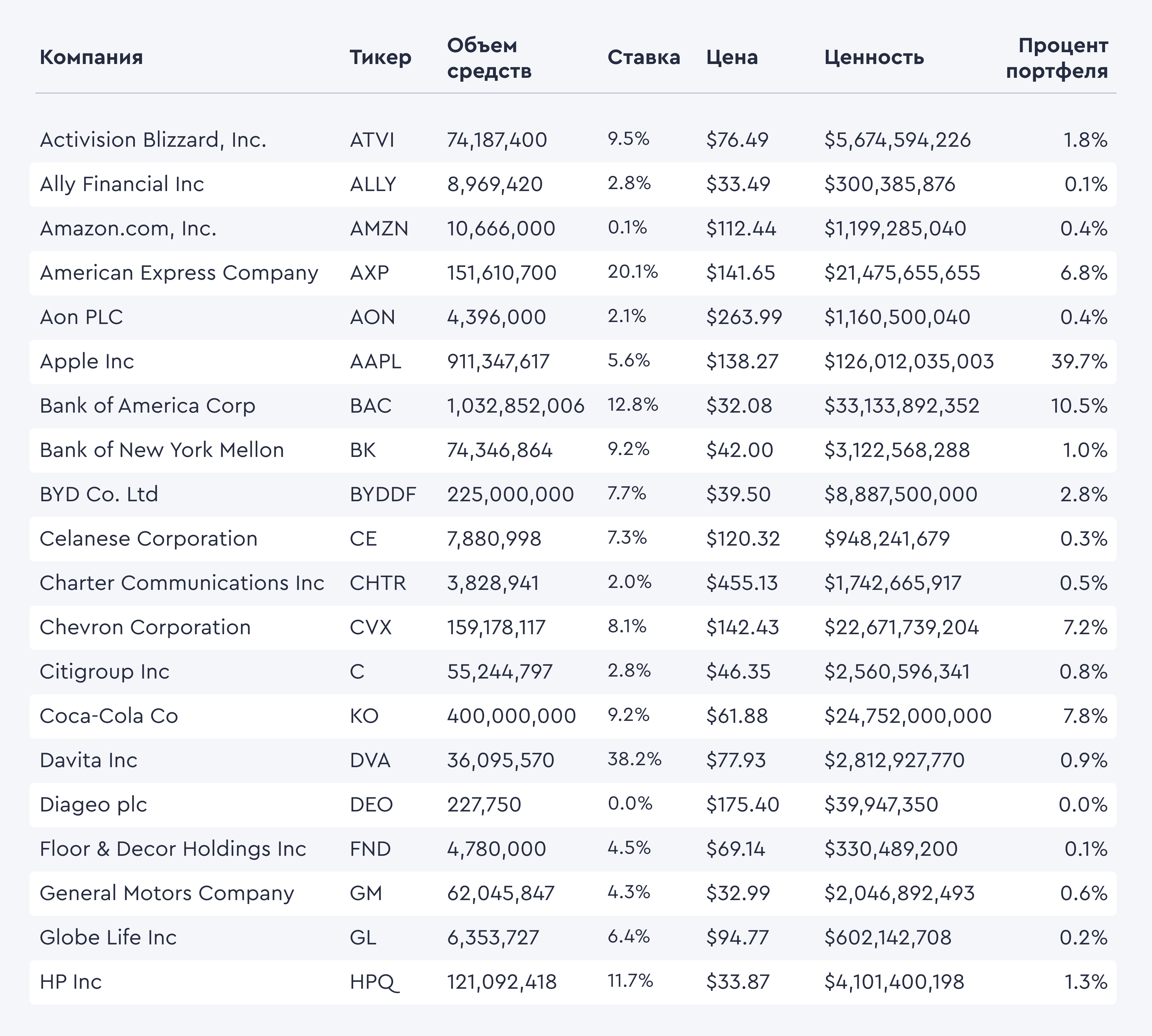The image size is (1152, 1036).
Task: Click the share count 55,244,797
Action: click(x=499, y=672)
